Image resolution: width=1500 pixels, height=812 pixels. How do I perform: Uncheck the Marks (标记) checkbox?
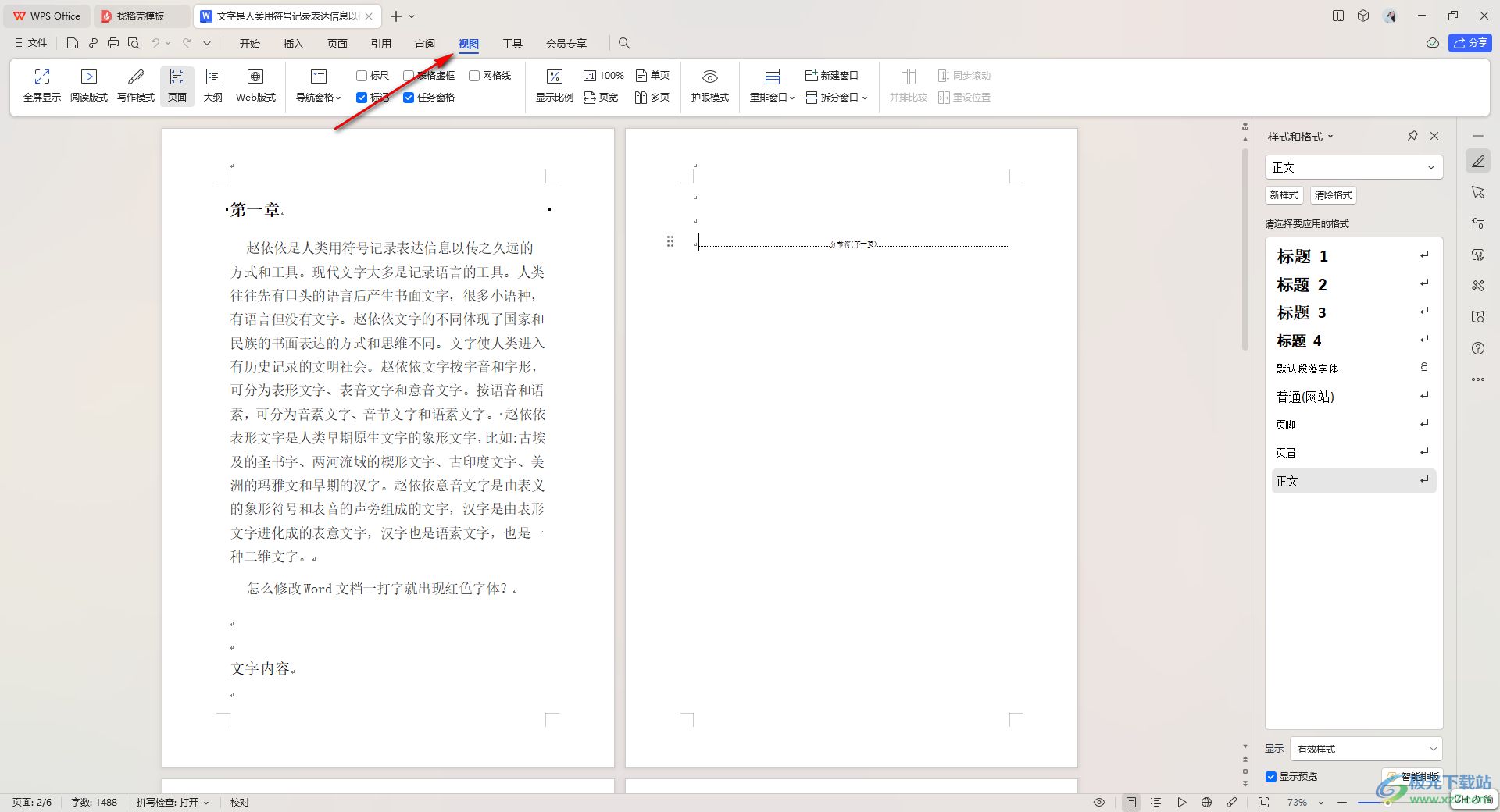coord(362,98)
